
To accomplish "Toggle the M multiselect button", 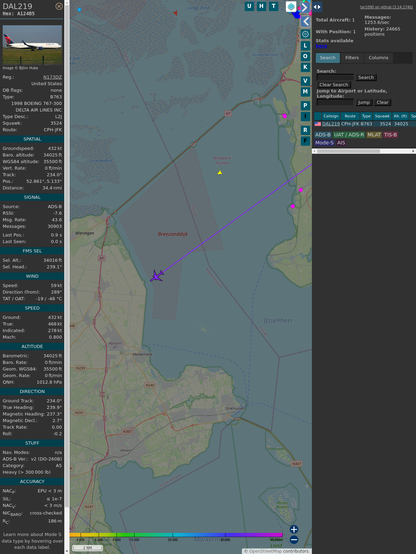I will [x=305, y=92].
